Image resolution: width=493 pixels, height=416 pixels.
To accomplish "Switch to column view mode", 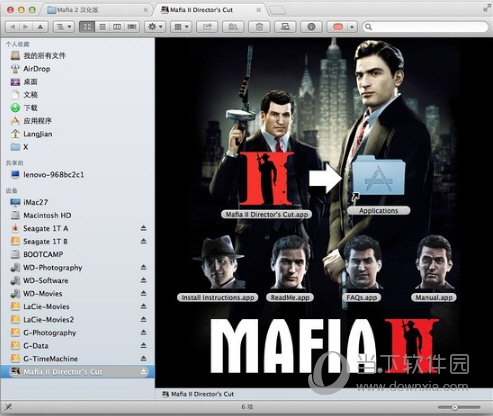I will click(117, 27).
